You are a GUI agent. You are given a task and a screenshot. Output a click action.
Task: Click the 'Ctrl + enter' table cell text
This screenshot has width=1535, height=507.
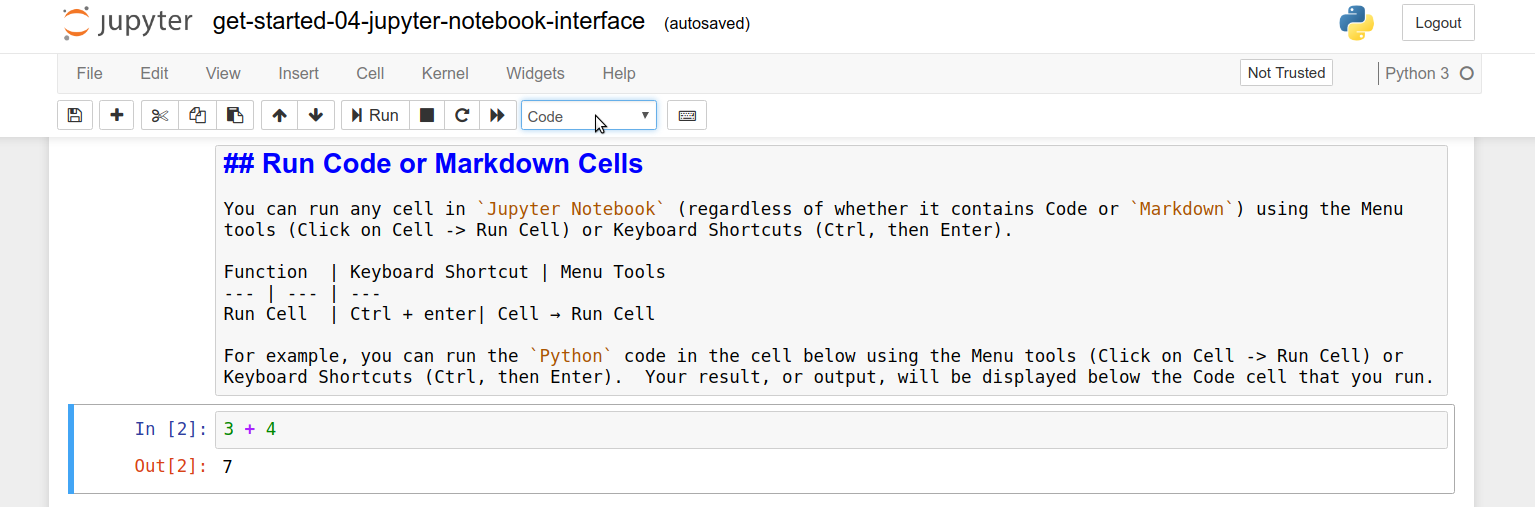(x=413, y=314)
